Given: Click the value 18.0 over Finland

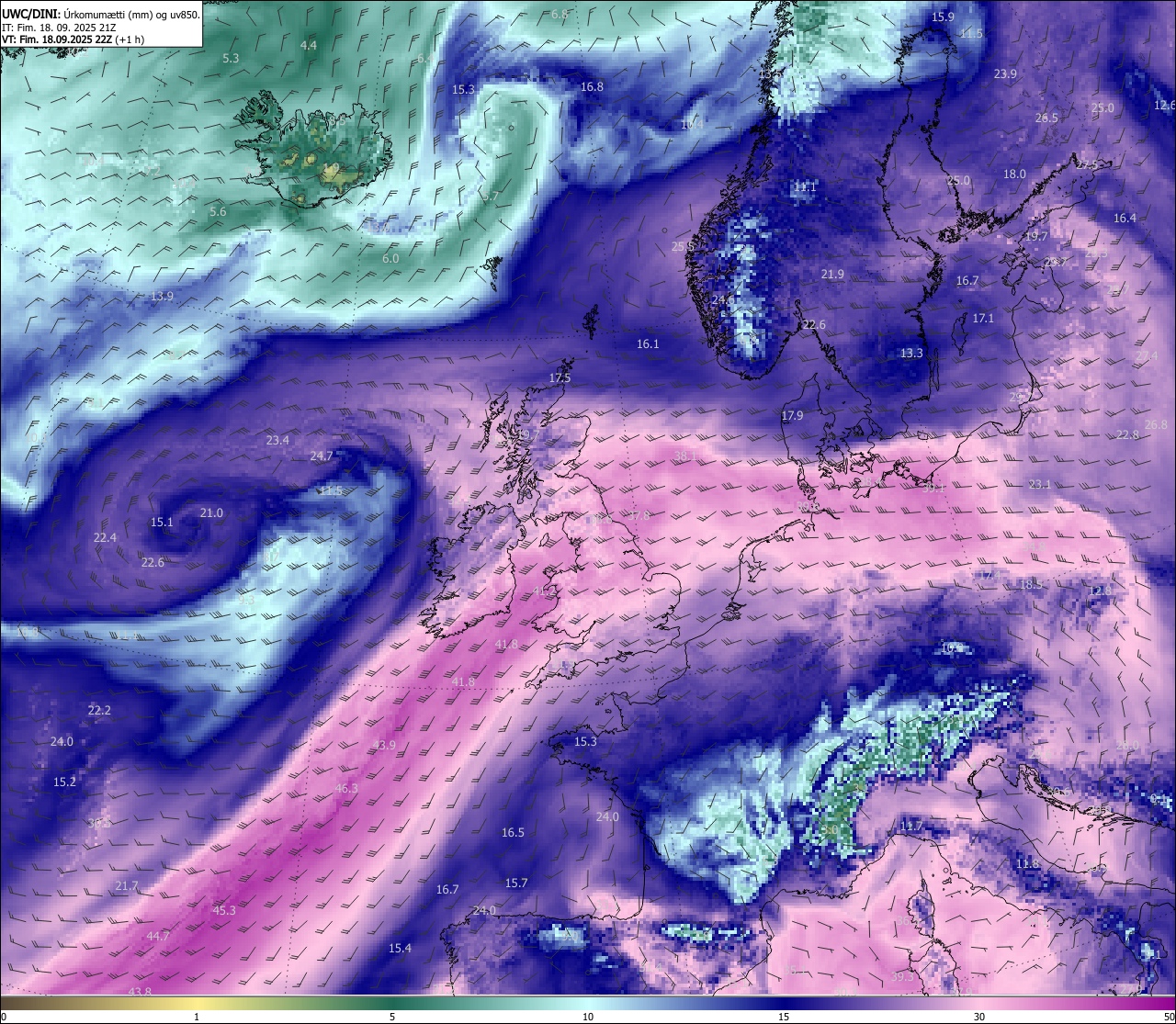Looking at the screenshot, I should point(1014,174).
